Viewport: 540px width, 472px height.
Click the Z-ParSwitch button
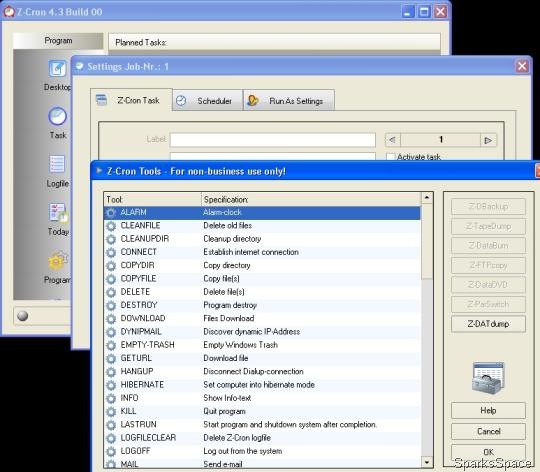pos(488,304)
